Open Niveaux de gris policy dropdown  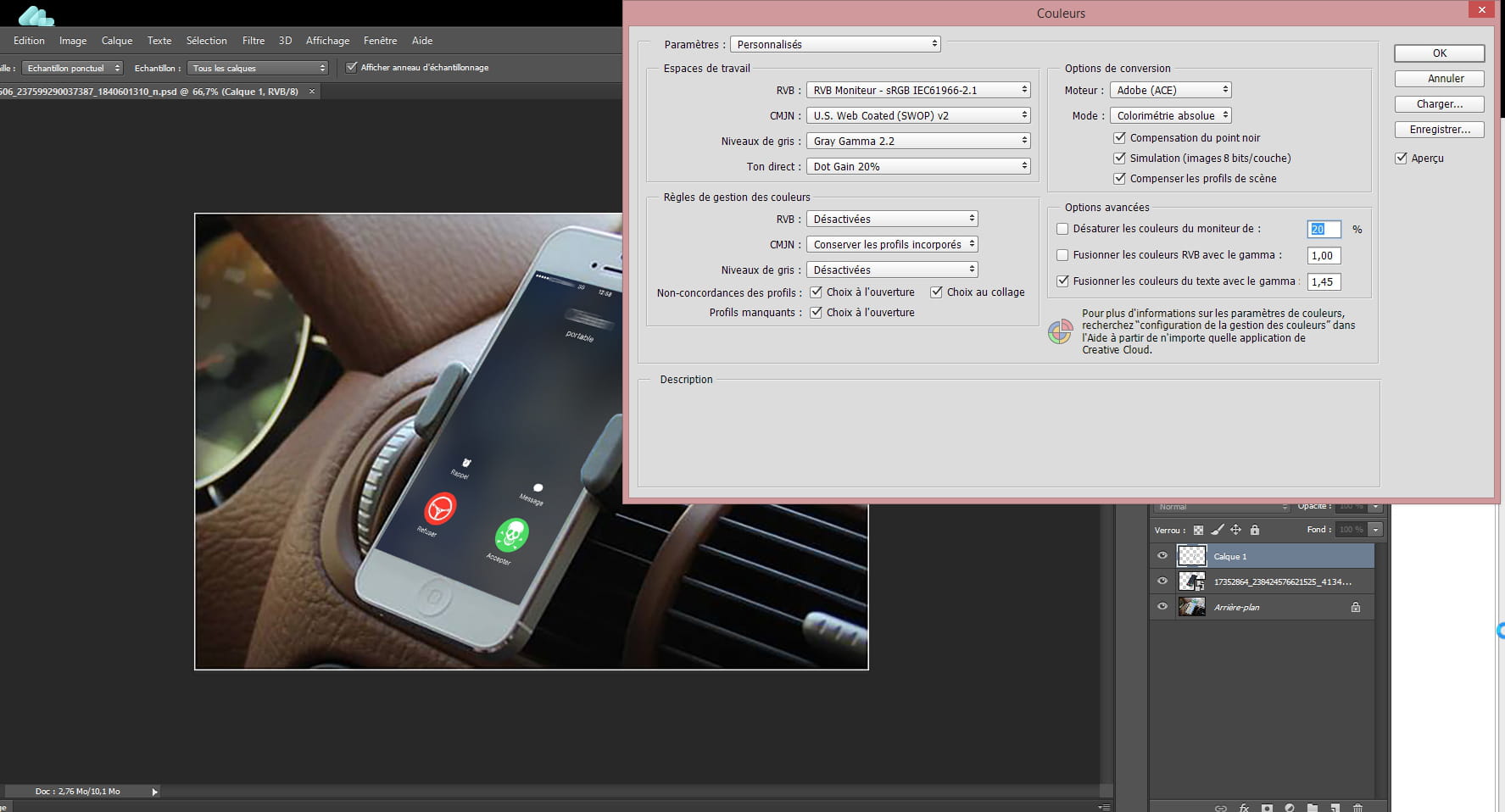[x=892, y=270]
